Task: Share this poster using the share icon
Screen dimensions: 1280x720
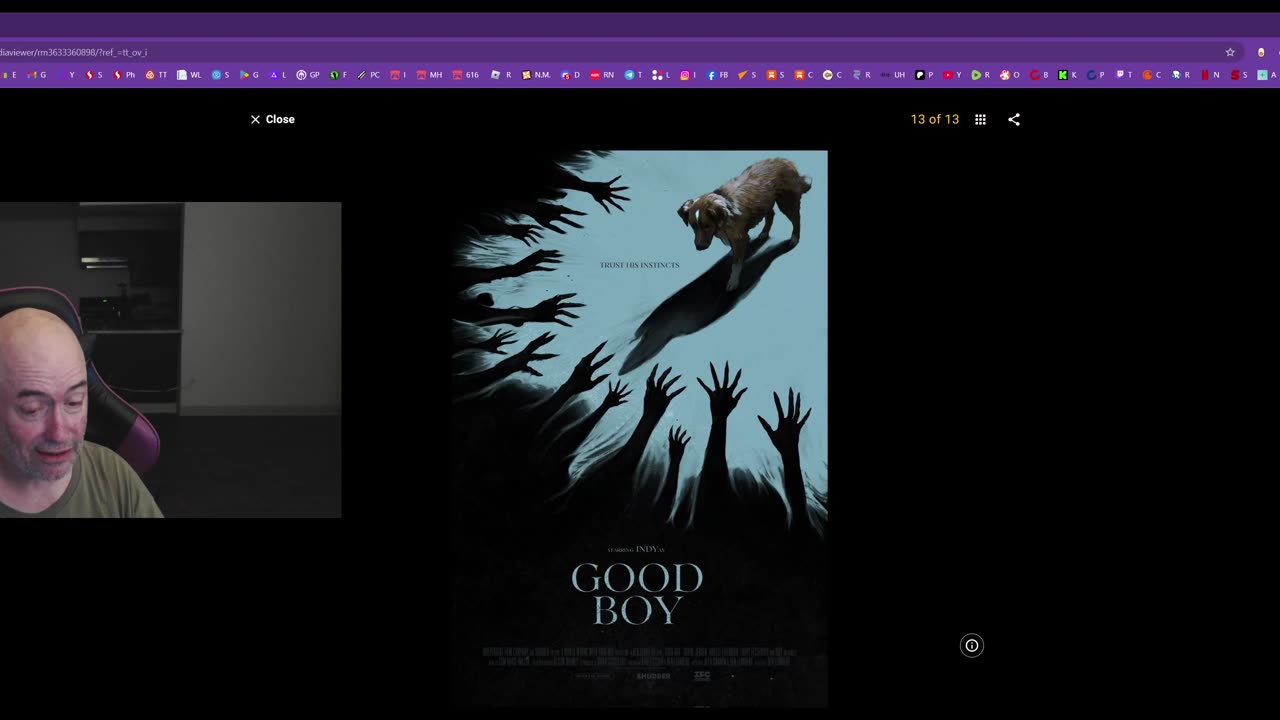Action: [1014, 119]
